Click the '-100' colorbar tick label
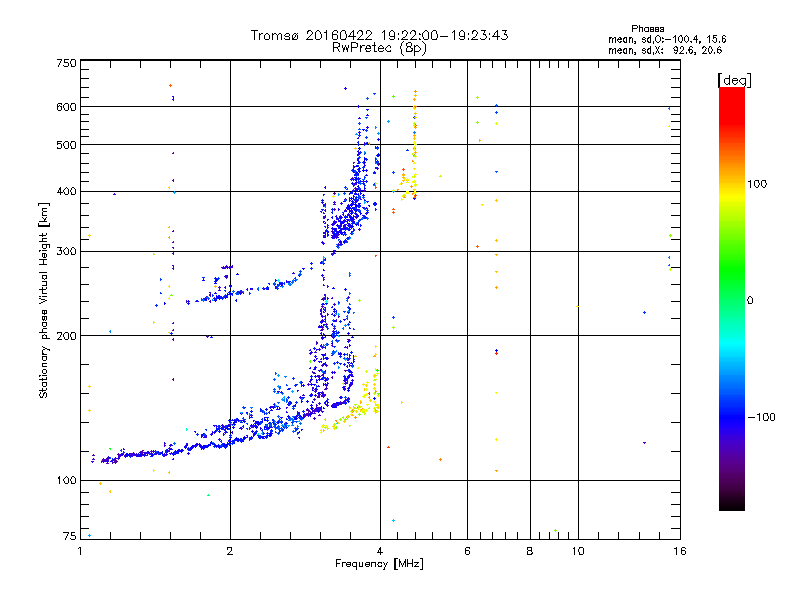 (762, 417)
